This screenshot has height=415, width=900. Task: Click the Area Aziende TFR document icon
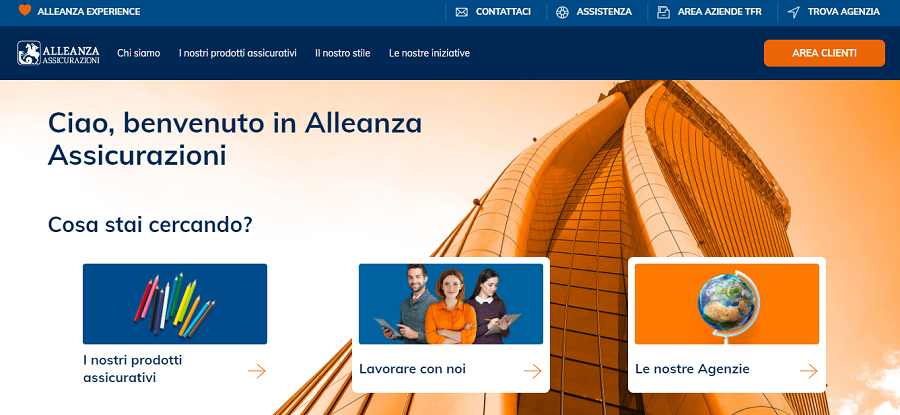(664, 12)
